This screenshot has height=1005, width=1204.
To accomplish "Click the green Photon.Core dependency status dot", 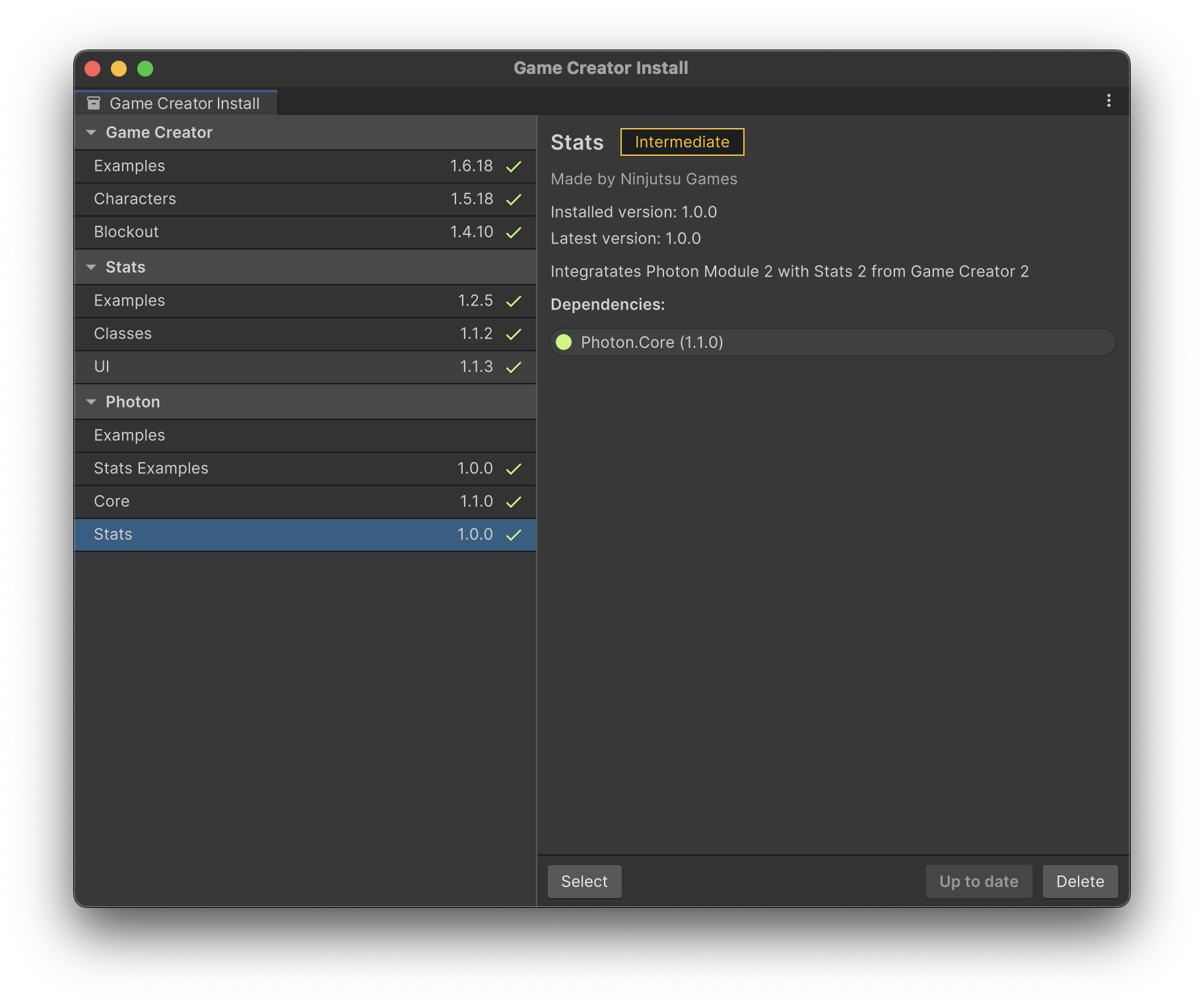I will click(x=564, y=342).
